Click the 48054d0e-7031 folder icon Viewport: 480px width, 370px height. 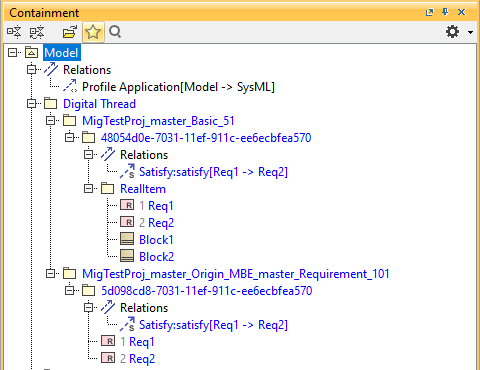(x=89, y=138)
